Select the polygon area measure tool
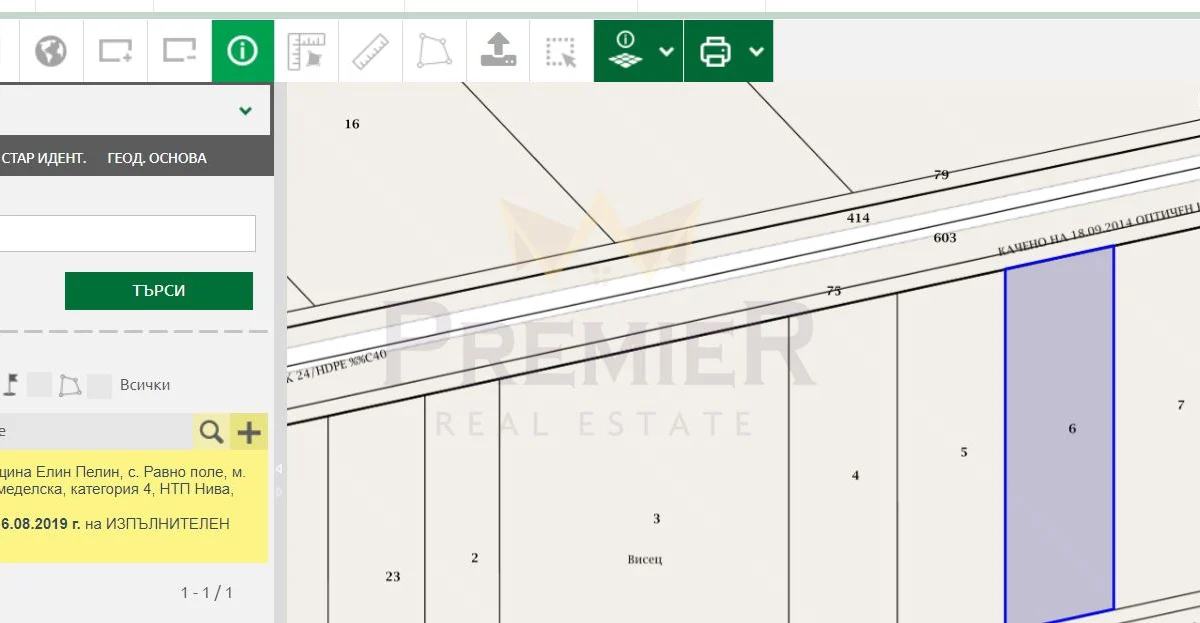The height and width of the screenshot is (623, 1200). (x=435, y=51)
